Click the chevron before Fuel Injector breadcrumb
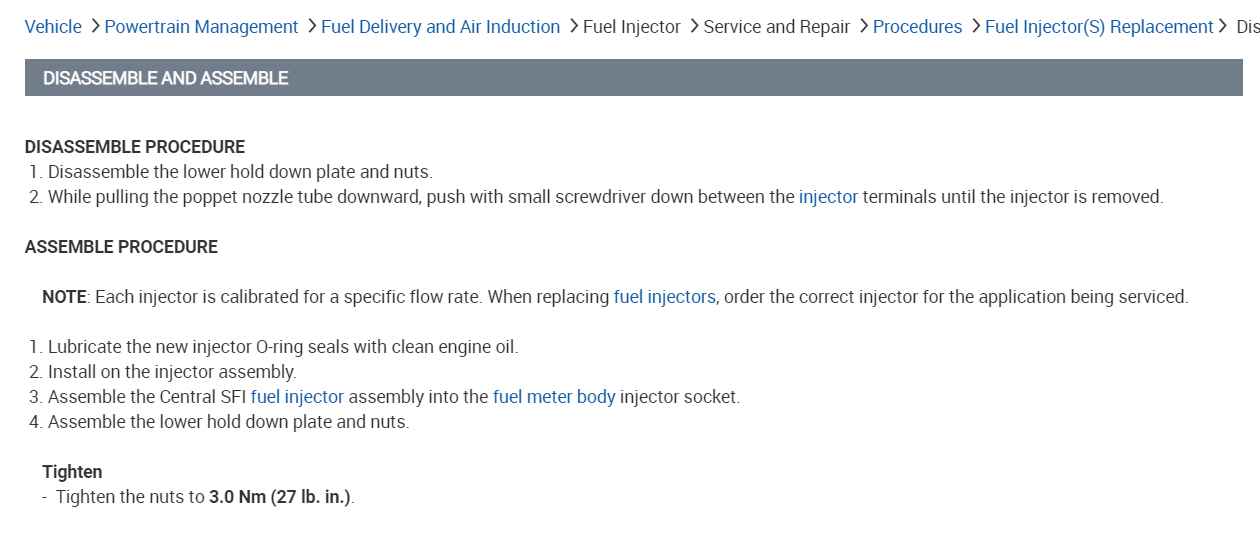Image resolution: width=1260 pixels, height=549 pixels. (x=573, y=26)
